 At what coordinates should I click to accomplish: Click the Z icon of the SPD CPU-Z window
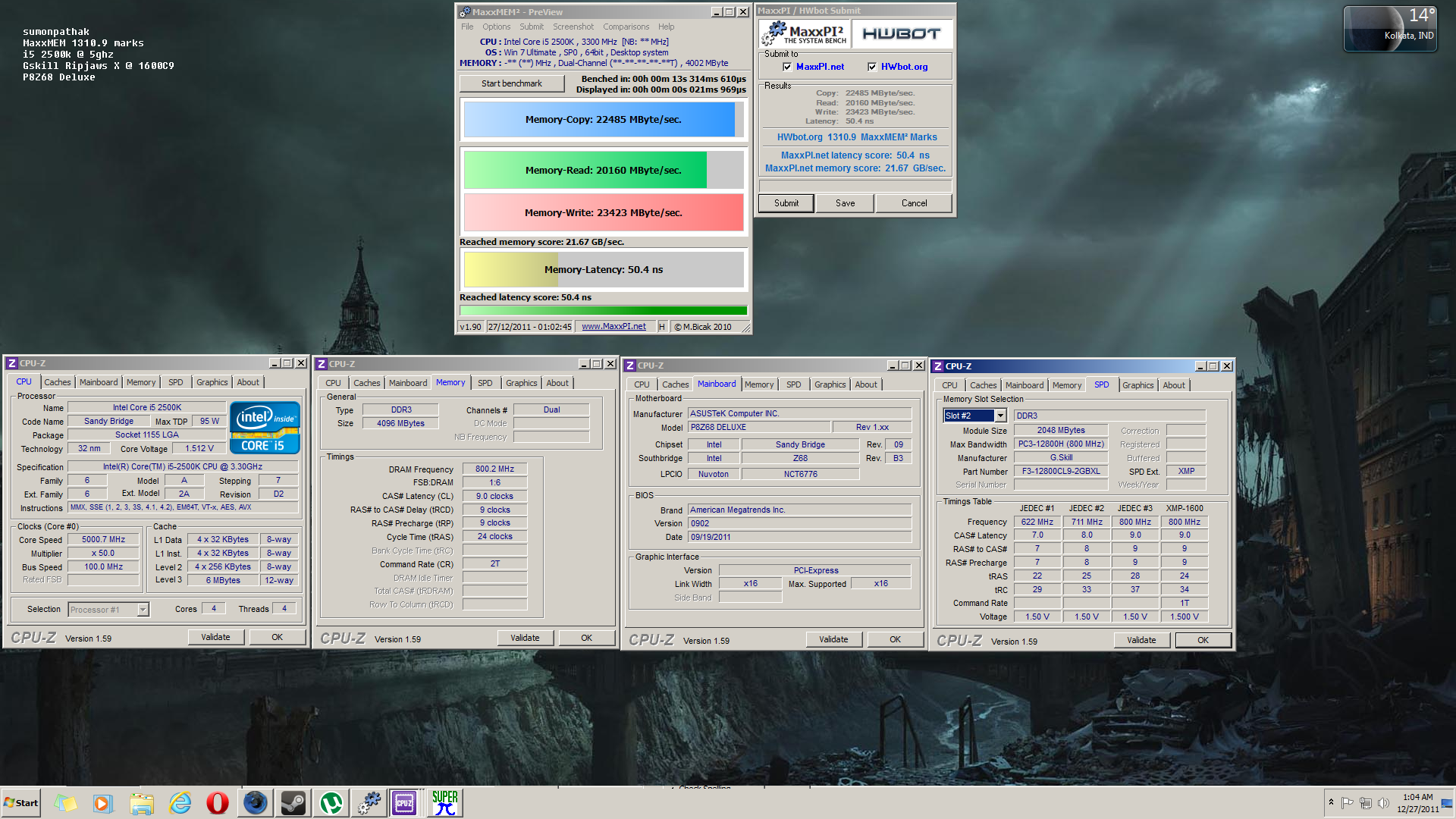[x=938, y=366]
